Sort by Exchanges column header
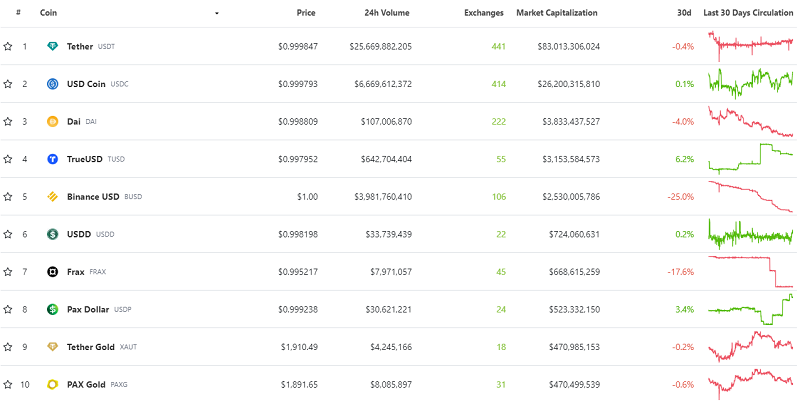 (x=484, y=13)
